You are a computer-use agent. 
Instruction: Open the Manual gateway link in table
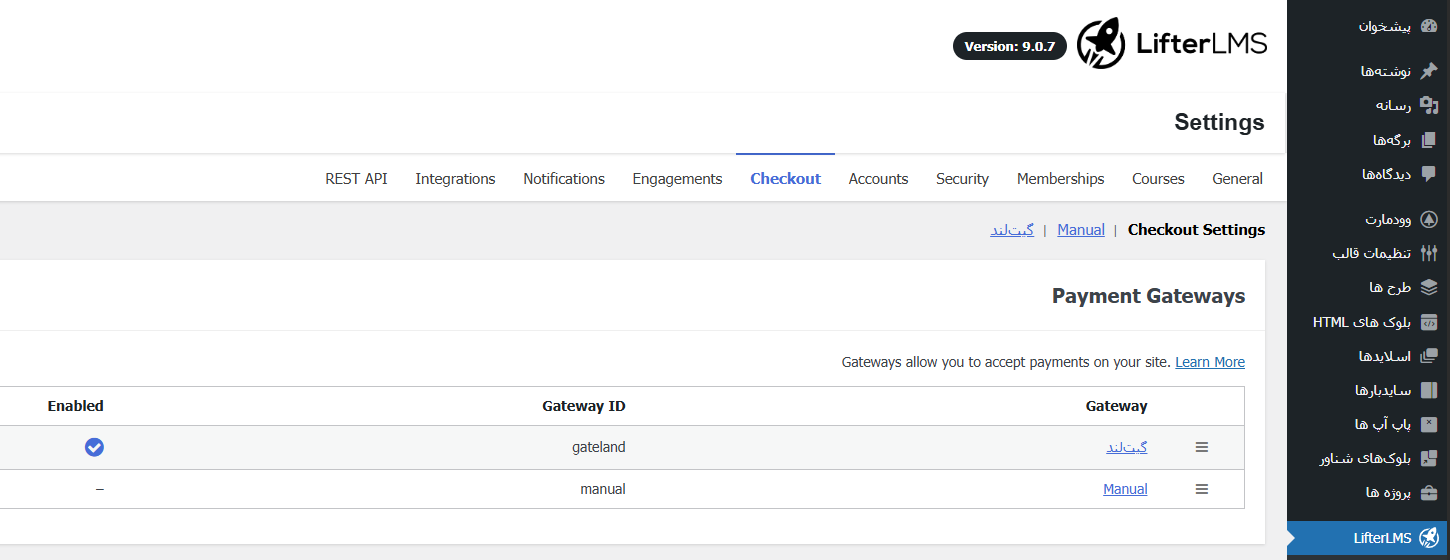pos(1125,489)
